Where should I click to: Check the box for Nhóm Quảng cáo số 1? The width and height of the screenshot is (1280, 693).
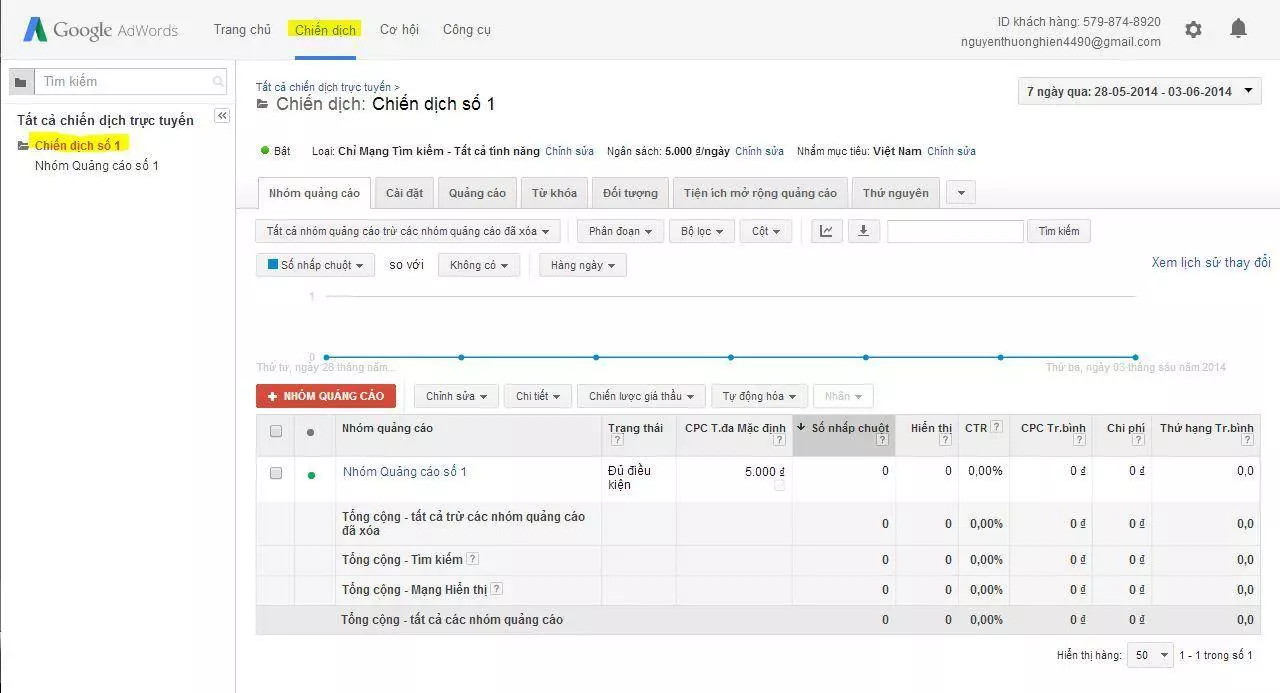276,473
